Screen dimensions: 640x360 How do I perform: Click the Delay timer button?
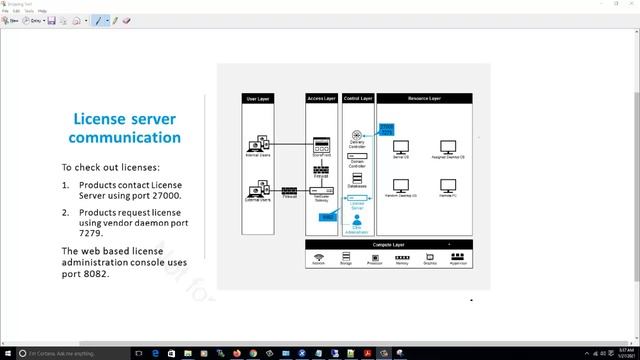(32, 20)
